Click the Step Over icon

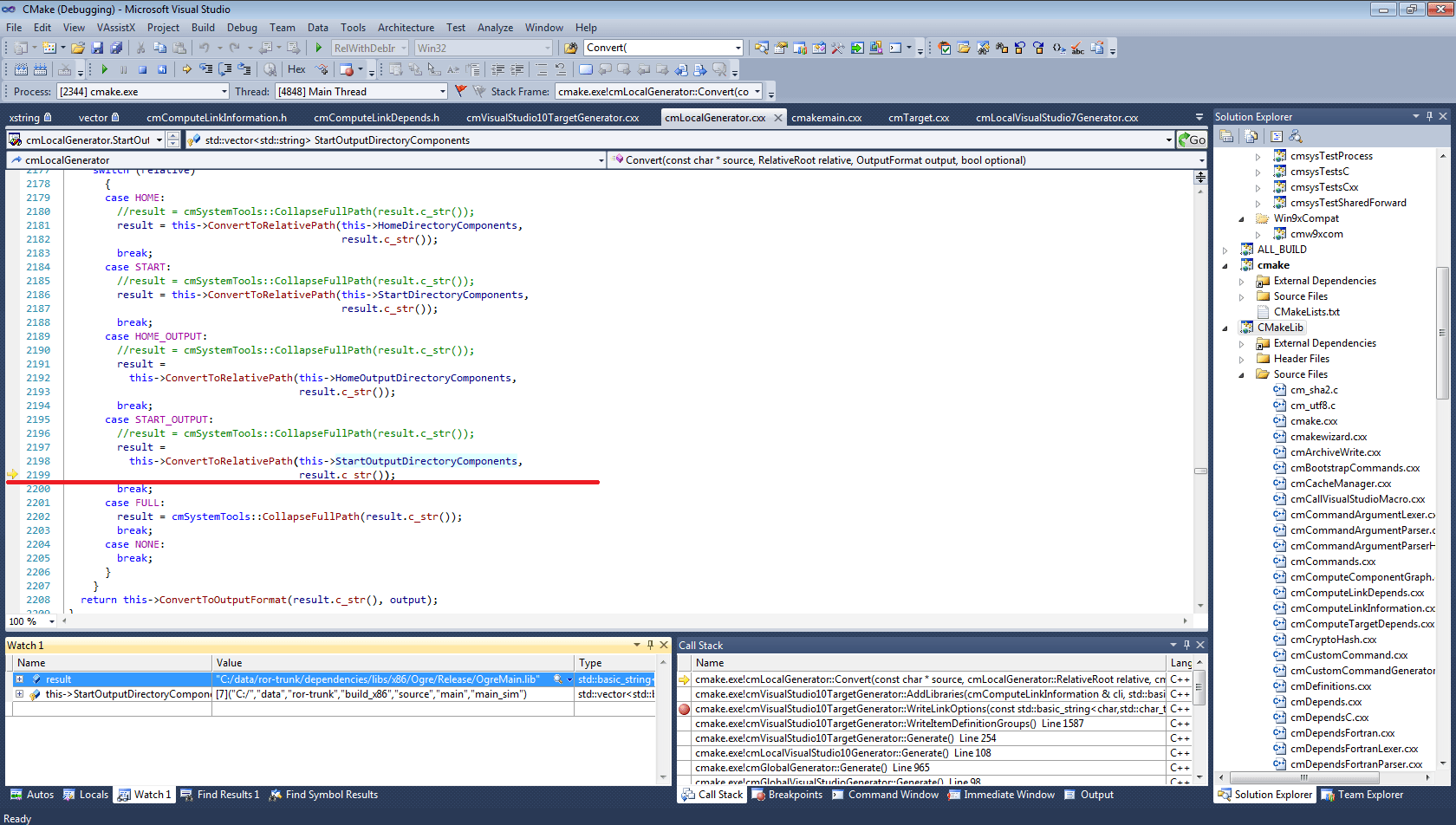point(225,69)
